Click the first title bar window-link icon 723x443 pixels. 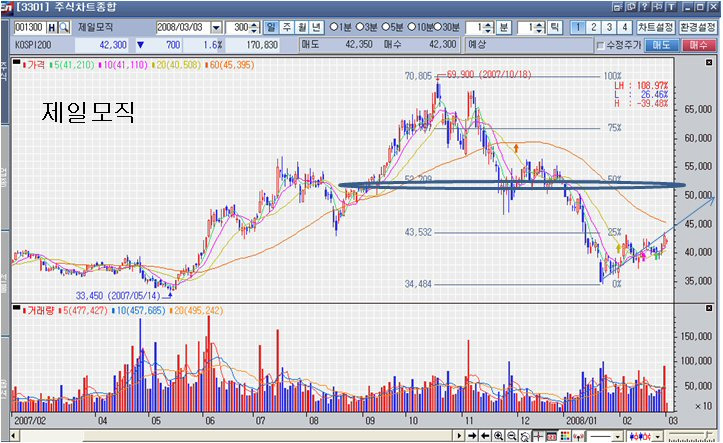(617, 7)
